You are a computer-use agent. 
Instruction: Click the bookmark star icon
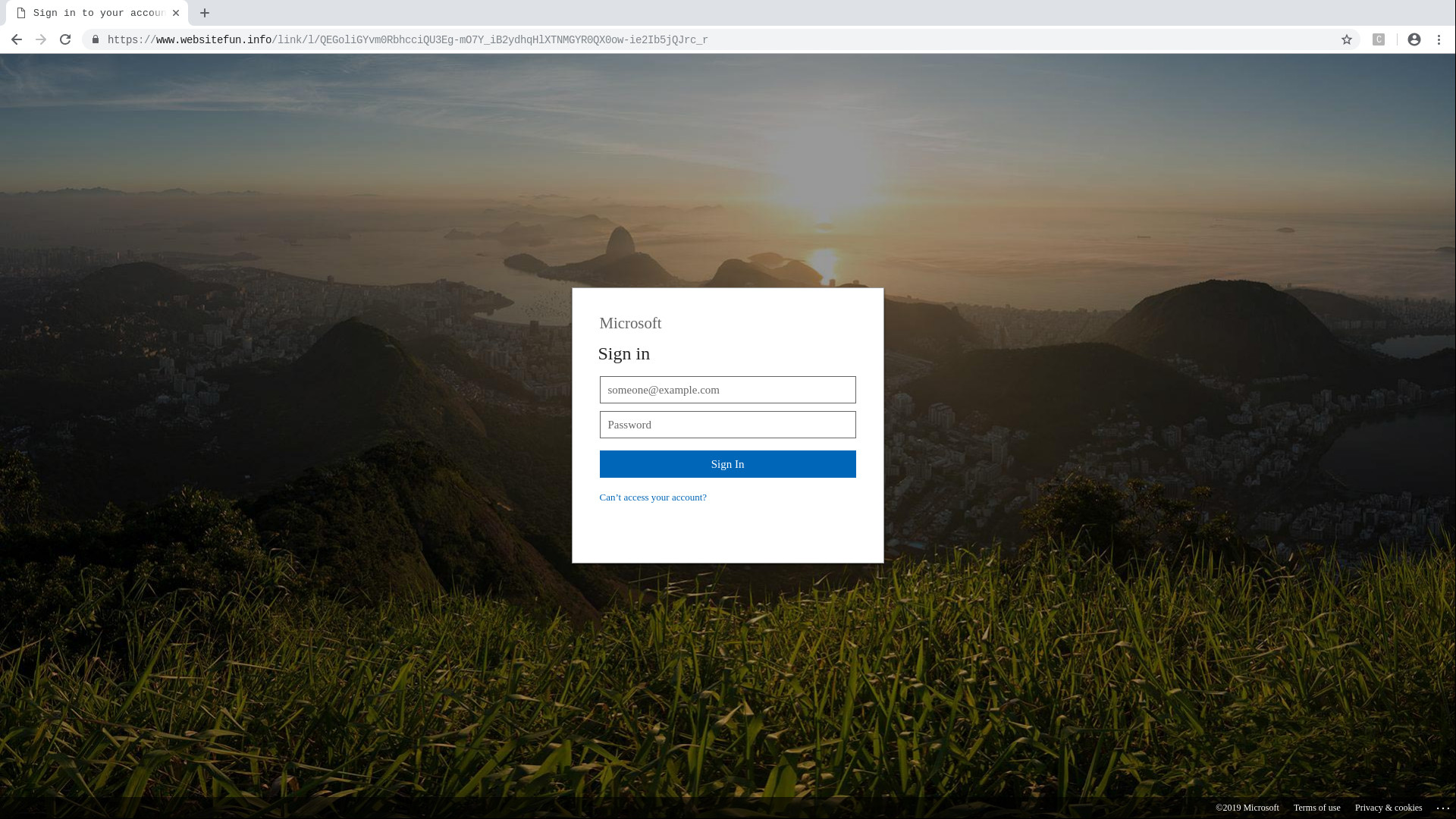coord(1346,40)
